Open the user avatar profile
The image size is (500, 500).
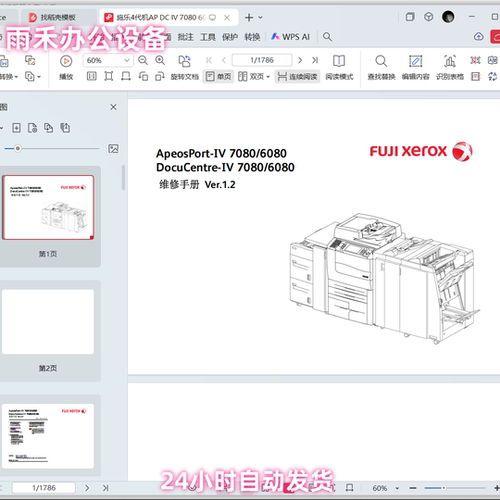(448, 17)
